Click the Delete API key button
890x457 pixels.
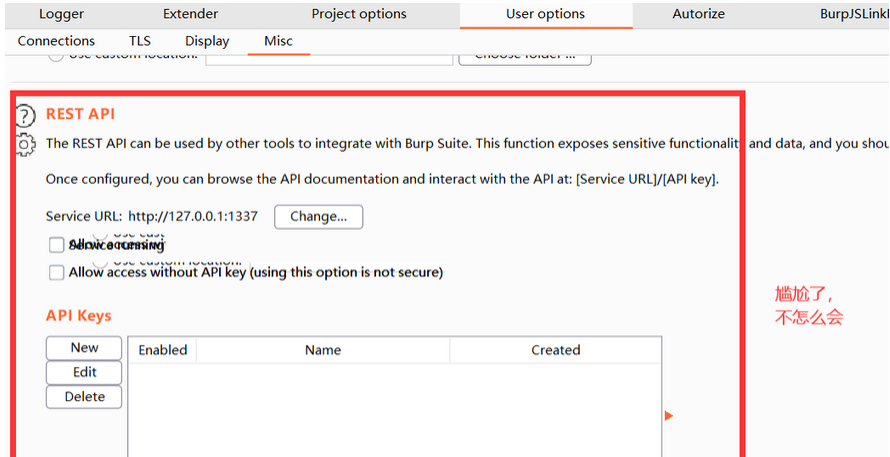pyautogui.click(x=84, y=397)
